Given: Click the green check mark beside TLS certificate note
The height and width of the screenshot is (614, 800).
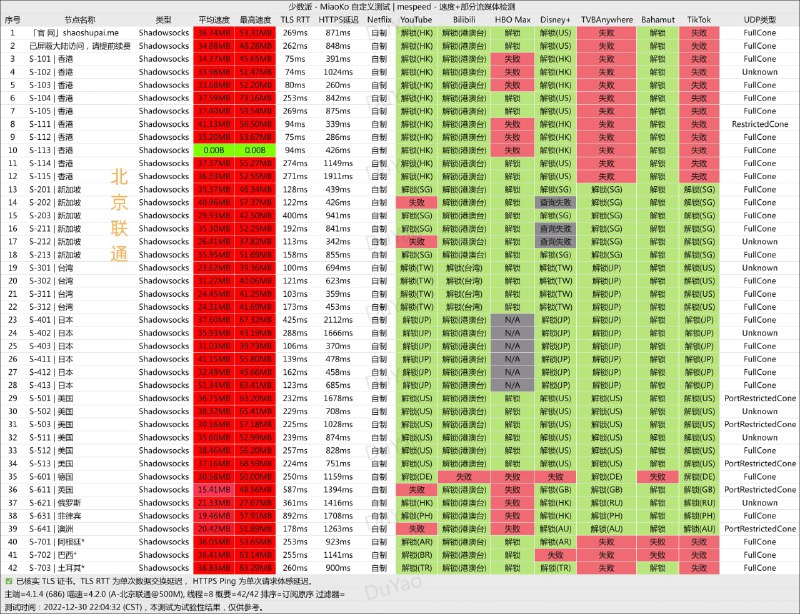Looking at the screenshot, I should pos(9,581).
